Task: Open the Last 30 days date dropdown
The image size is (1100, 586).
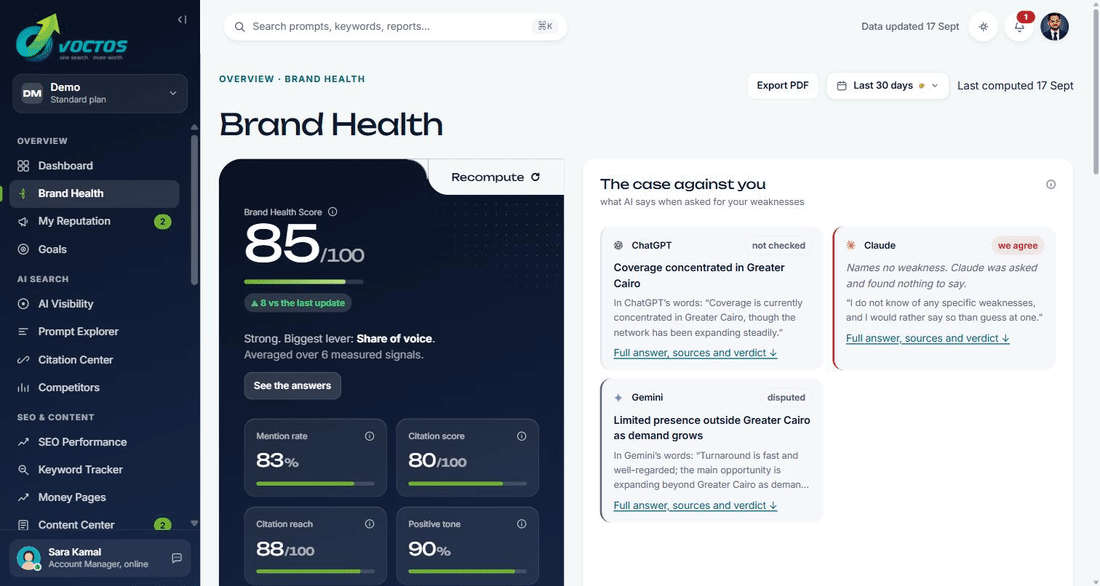Action: [887, 86]
